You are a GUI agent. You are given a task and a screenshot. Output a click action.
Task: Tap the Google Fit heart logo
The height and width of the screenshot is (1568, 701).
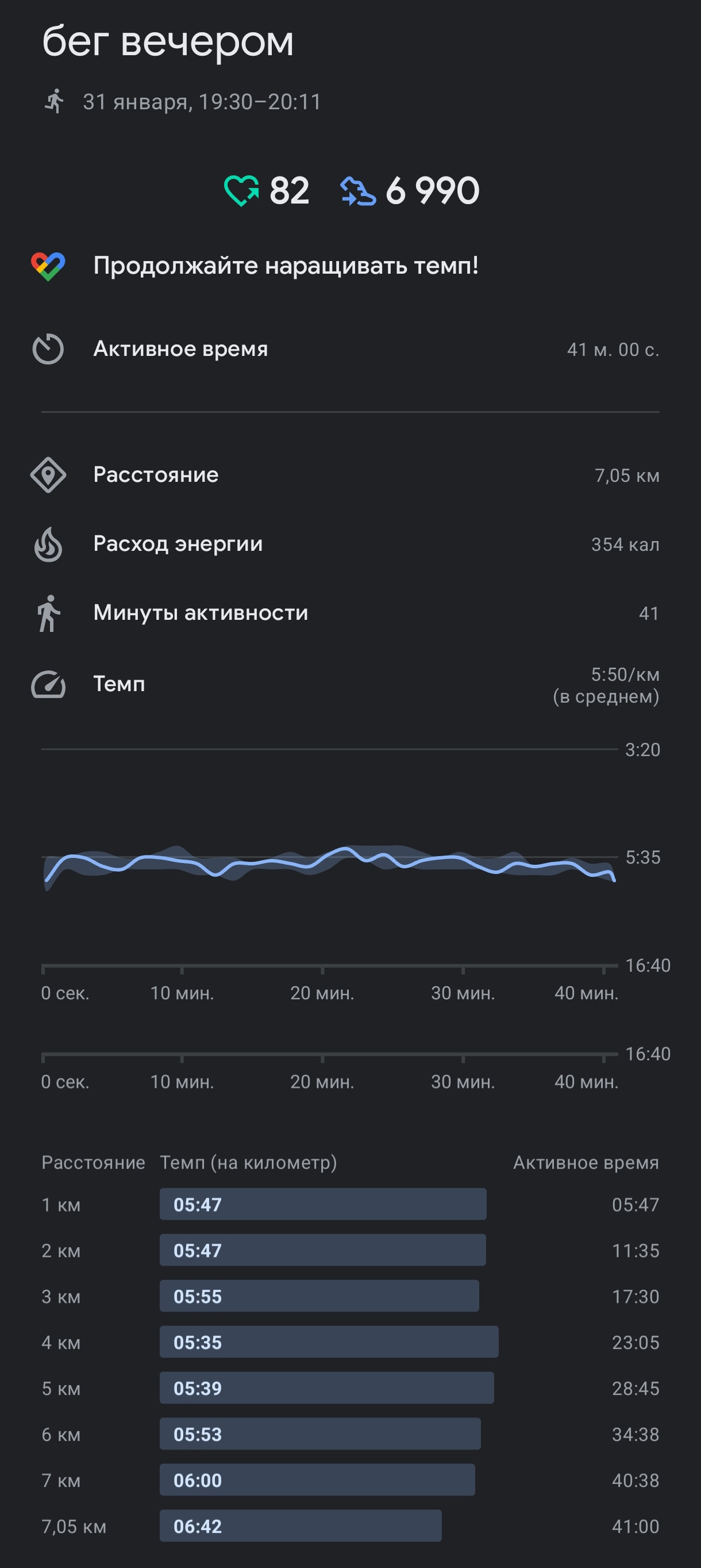pyautogui.click(x=48, y=266)
